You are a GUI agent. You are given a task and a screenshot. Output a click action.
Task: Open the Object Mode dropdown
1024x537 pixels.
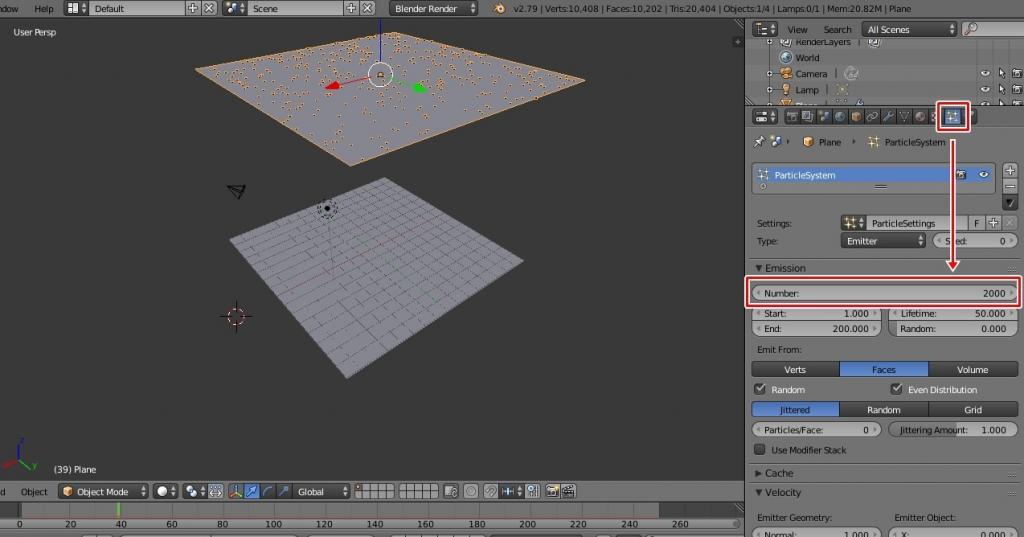pos(103,491)
